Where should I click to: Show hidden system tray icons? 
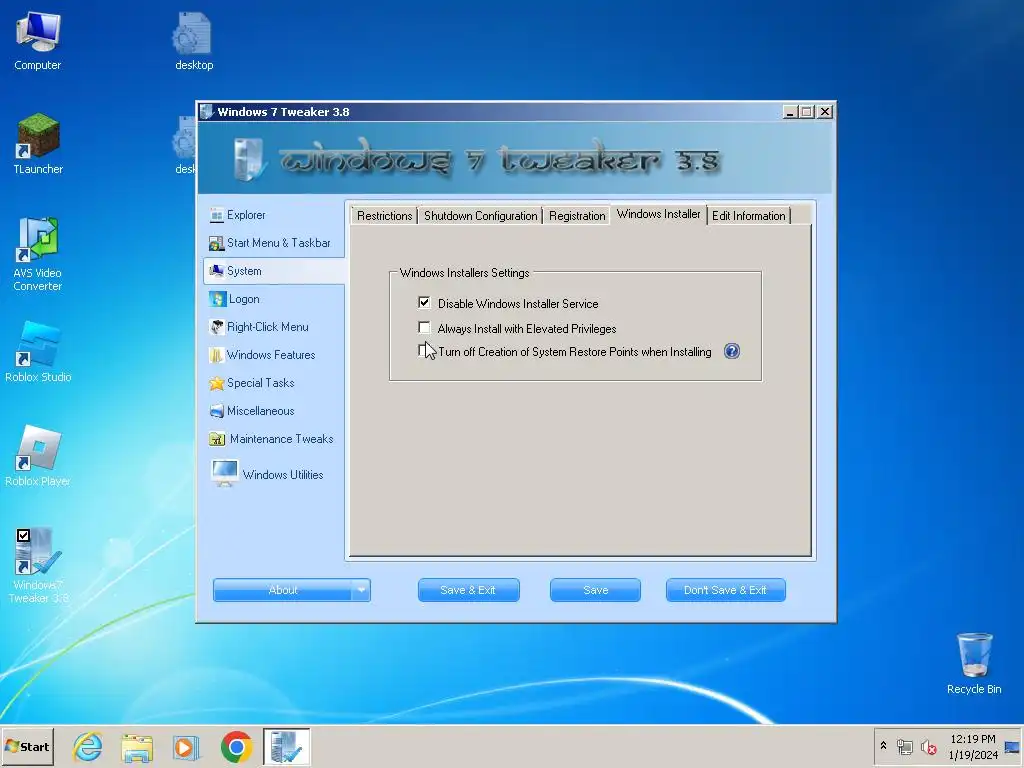pyautogui.click(x=884, y=746)
